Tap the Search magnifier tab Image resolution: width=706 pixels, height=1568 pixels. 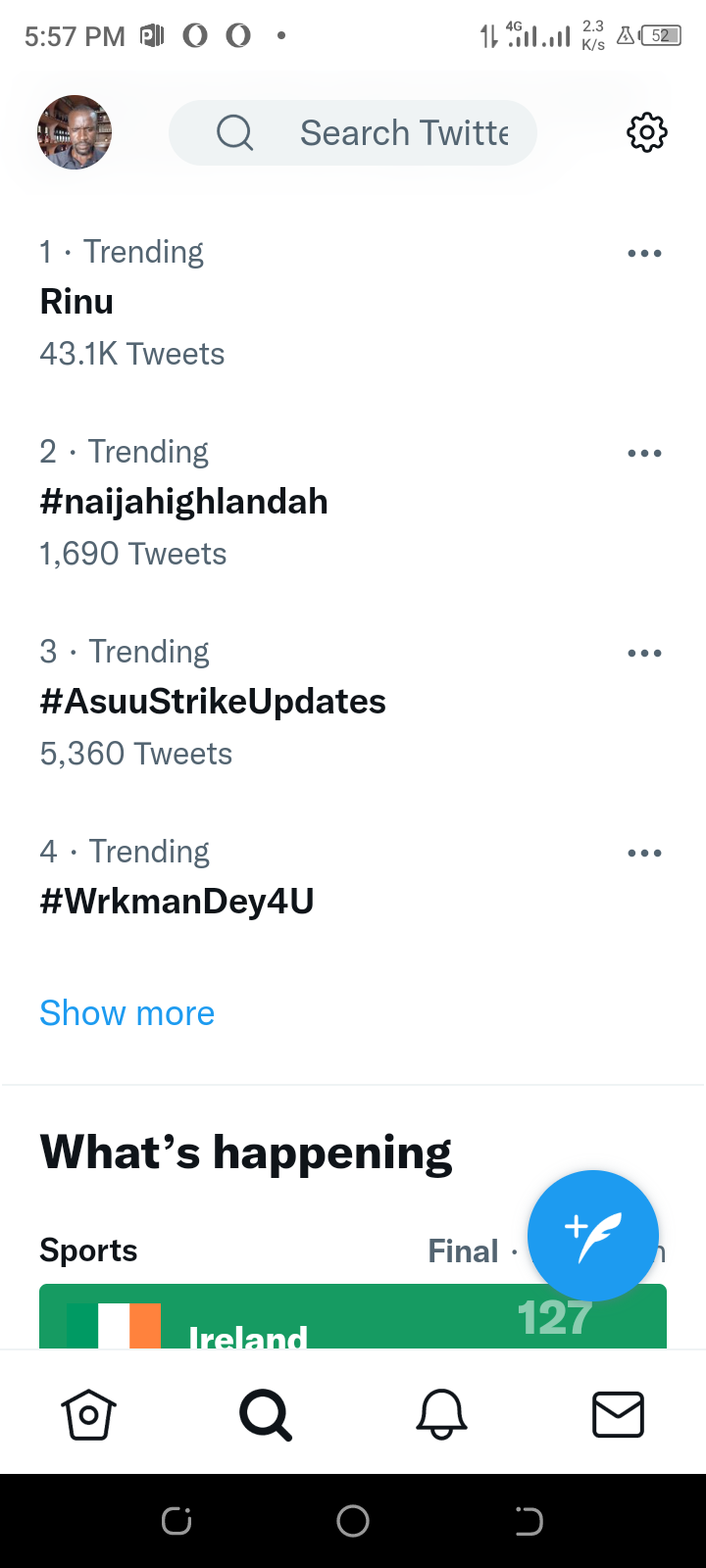(x=266, y=1414)
